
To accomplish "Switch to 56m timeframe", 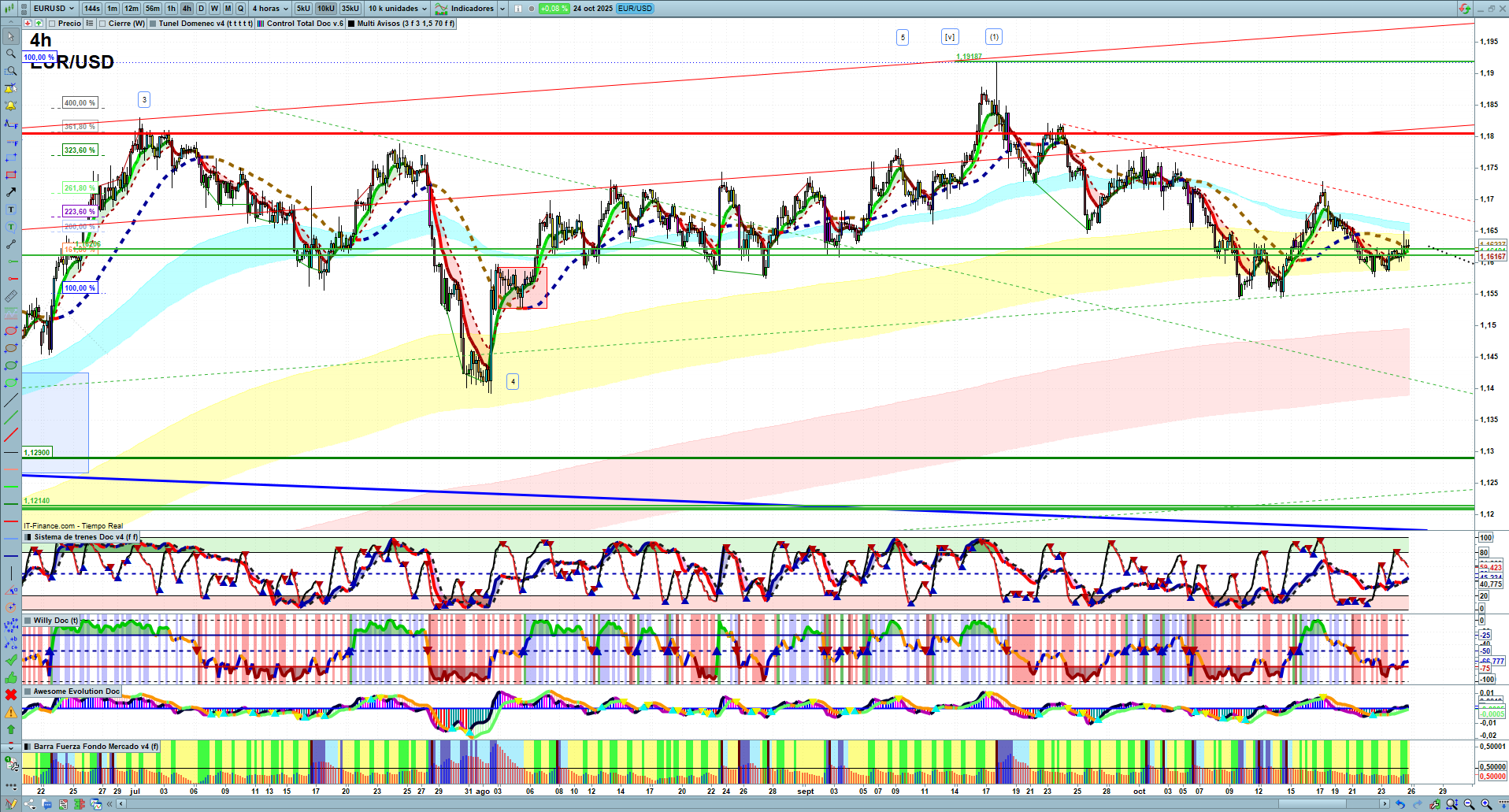I will [x=153, y=9].
